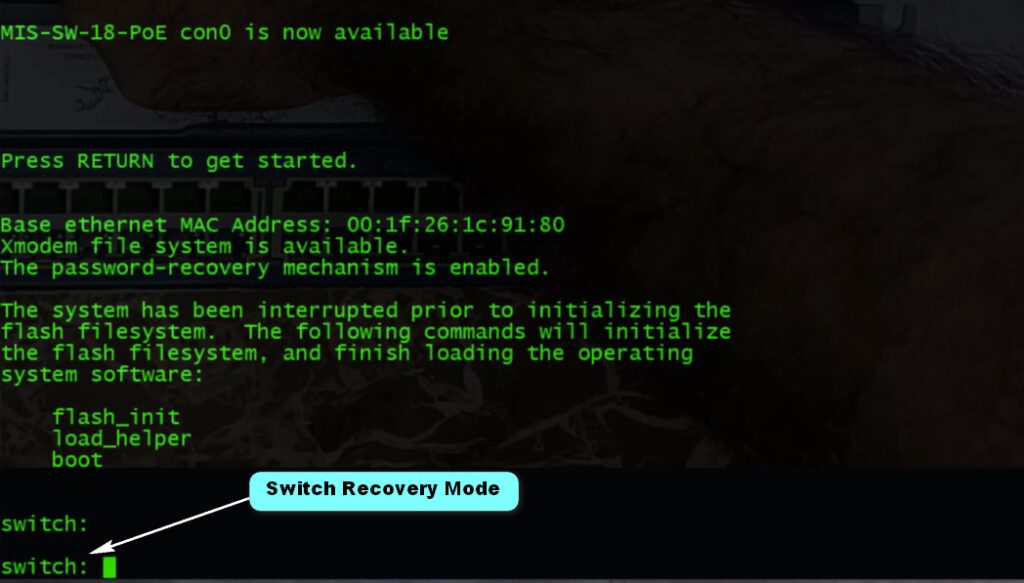
Task: Click the white arrow tip near prompt
Action: pyautogui.click(x=93, y=550)
